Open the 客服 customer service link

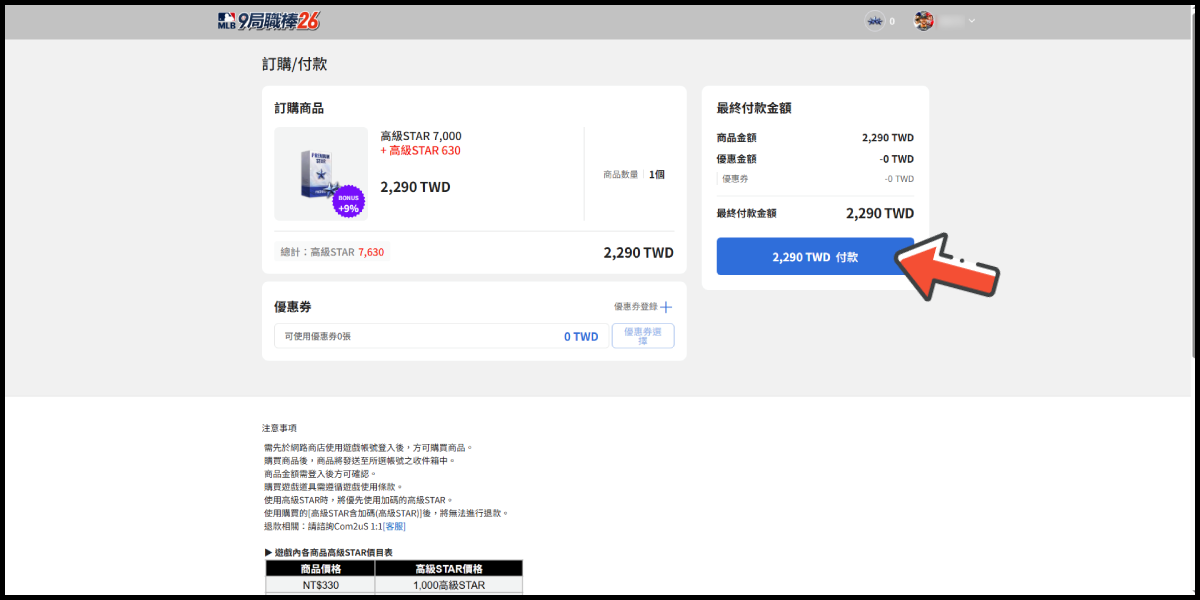[x=394, y=526]
